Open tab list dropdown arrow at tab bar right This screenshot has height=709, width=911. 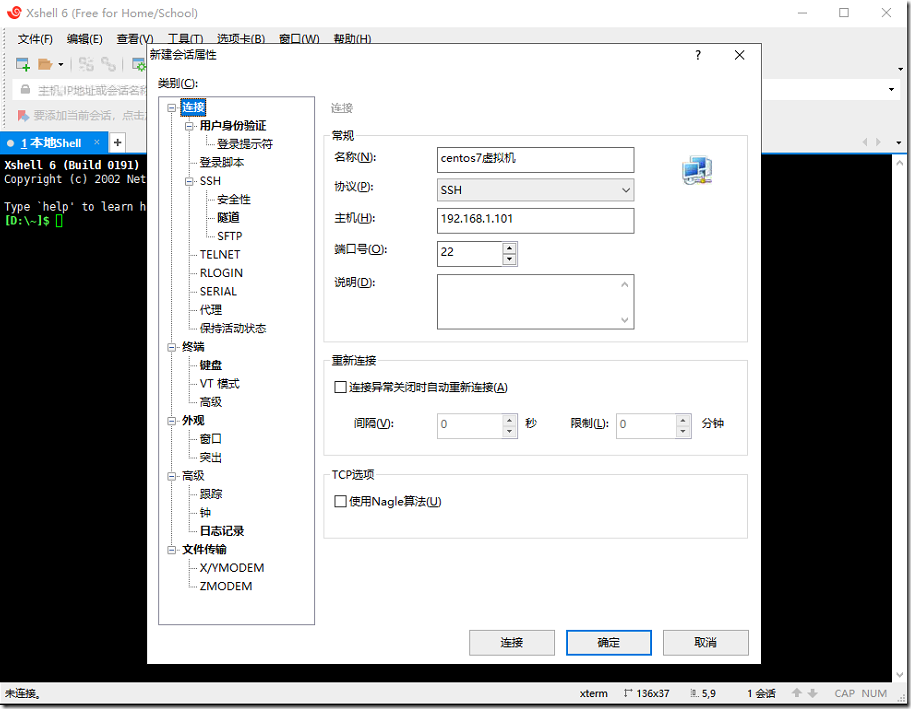[x=898, y=143]
